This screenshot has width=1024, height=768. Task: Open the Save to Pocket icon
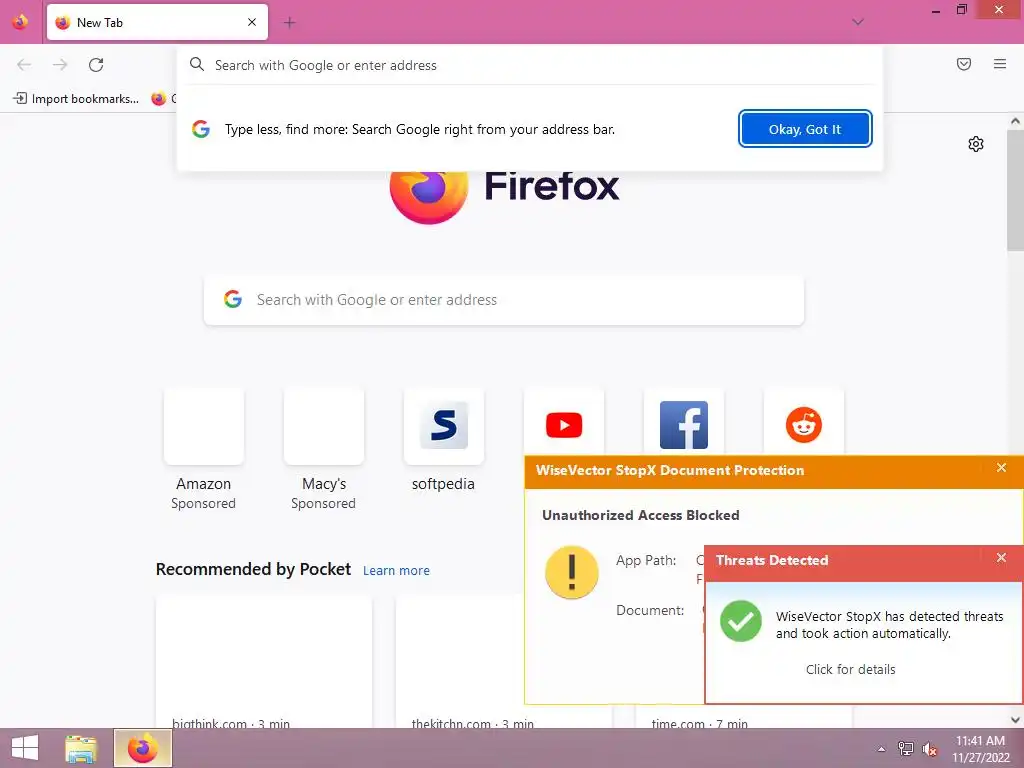click(964, 64)
